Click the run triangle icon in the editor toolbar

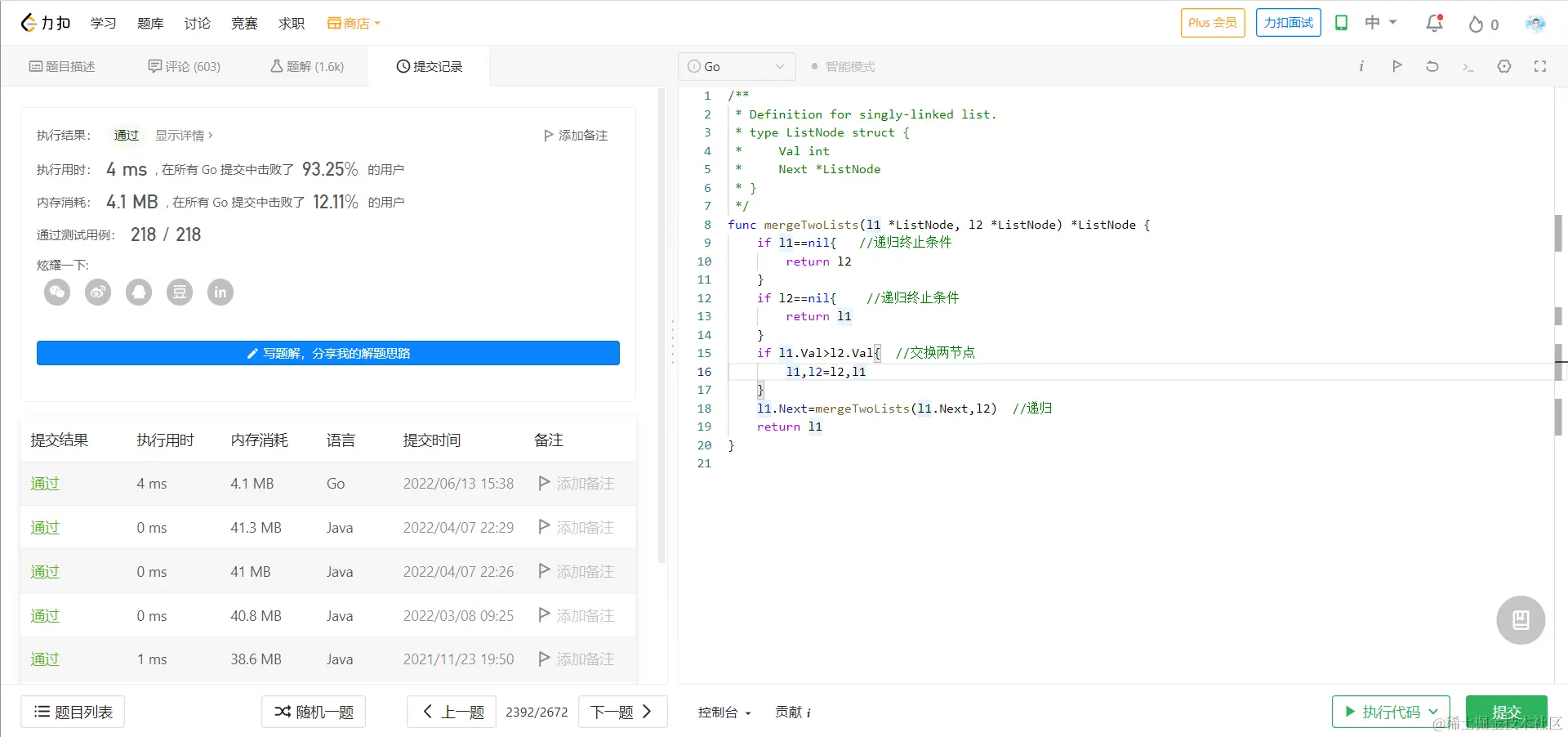(x=1396, y=66)
